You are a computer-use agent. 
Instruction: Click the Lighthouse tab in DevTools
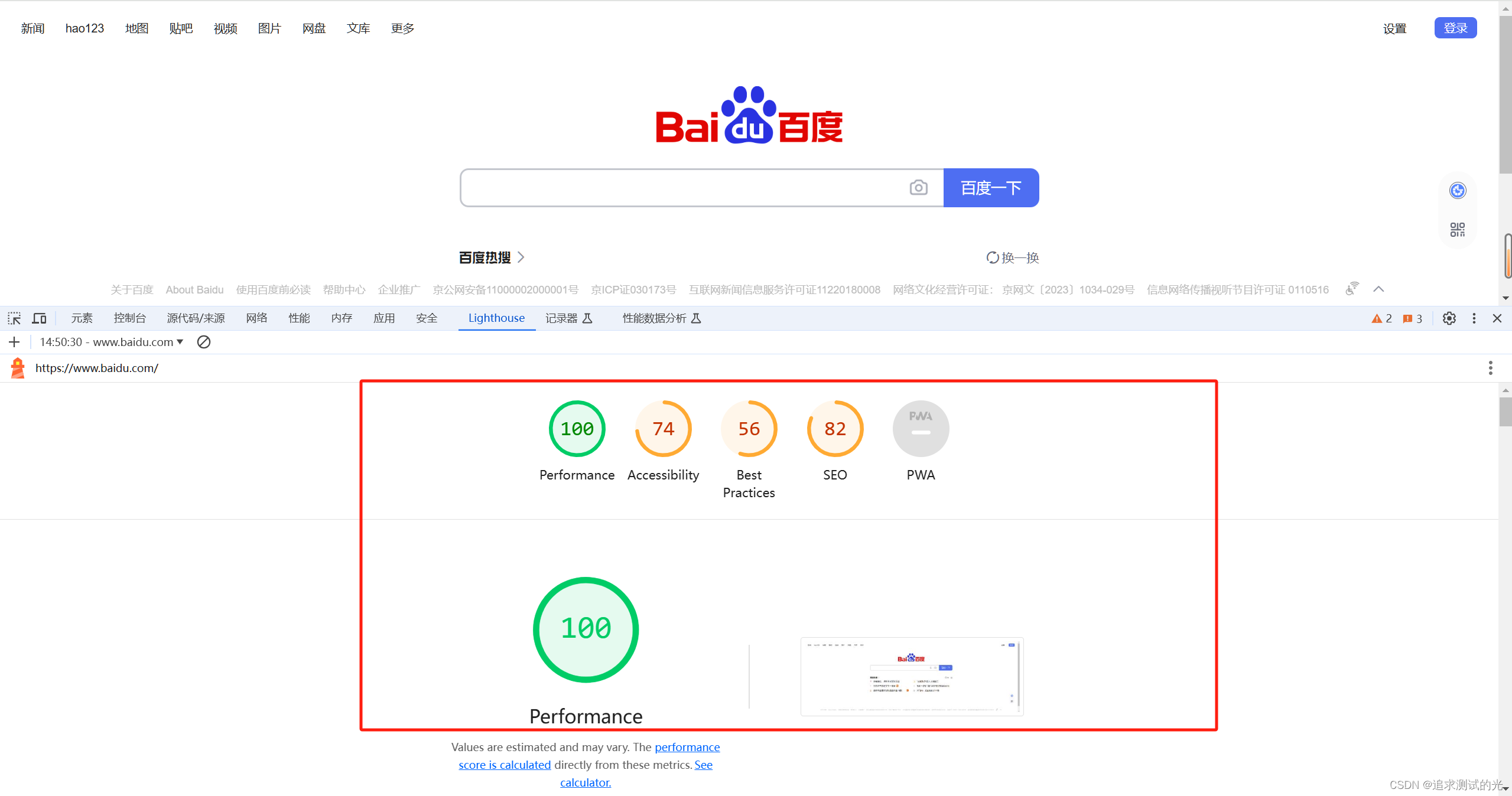point(496,318)
